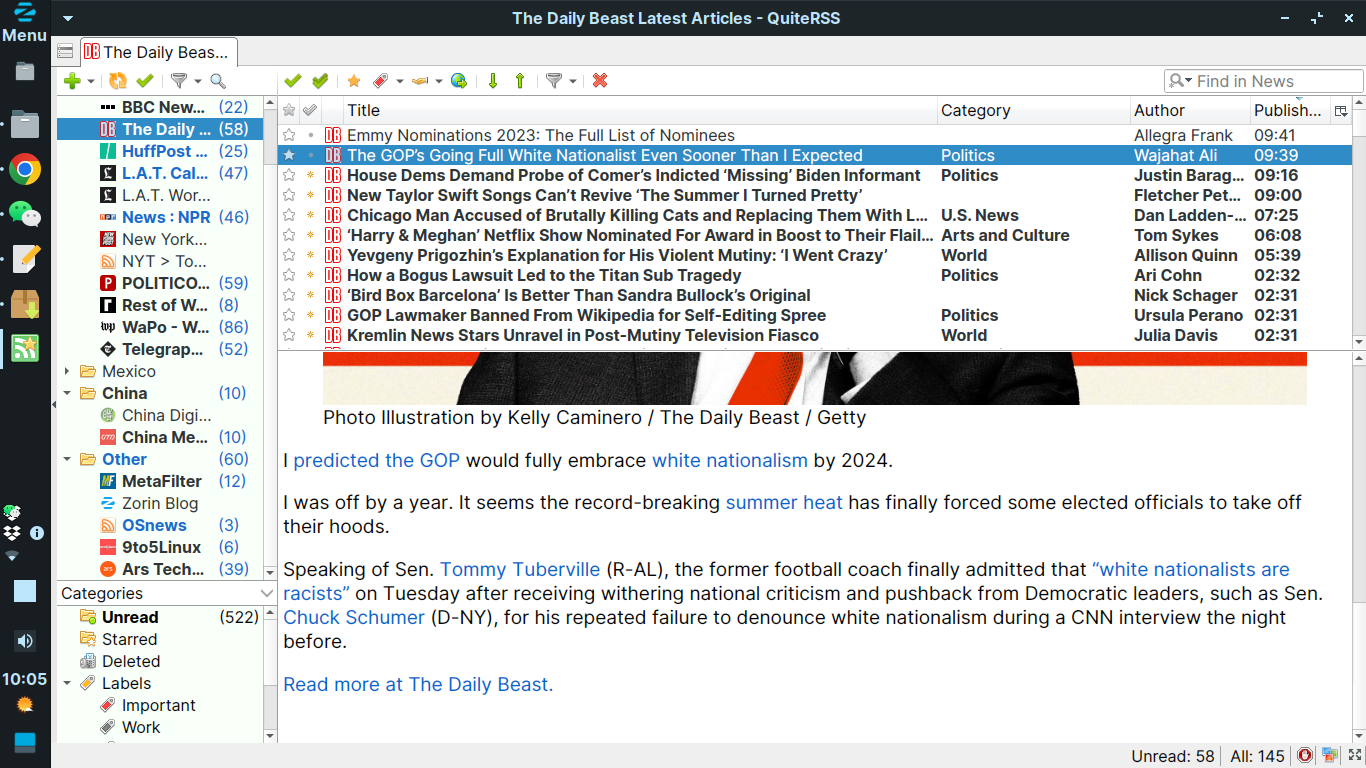This screenshot has height=768, width=1366.
Task: Open the dropdown arrow beside the Add feed icon
Action: (91, 82)
